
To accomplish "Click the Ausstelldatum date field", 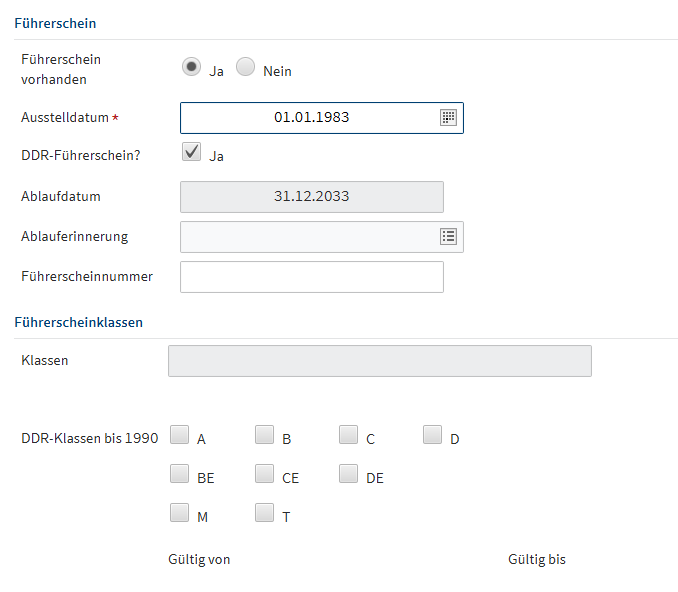I will 310,118.
